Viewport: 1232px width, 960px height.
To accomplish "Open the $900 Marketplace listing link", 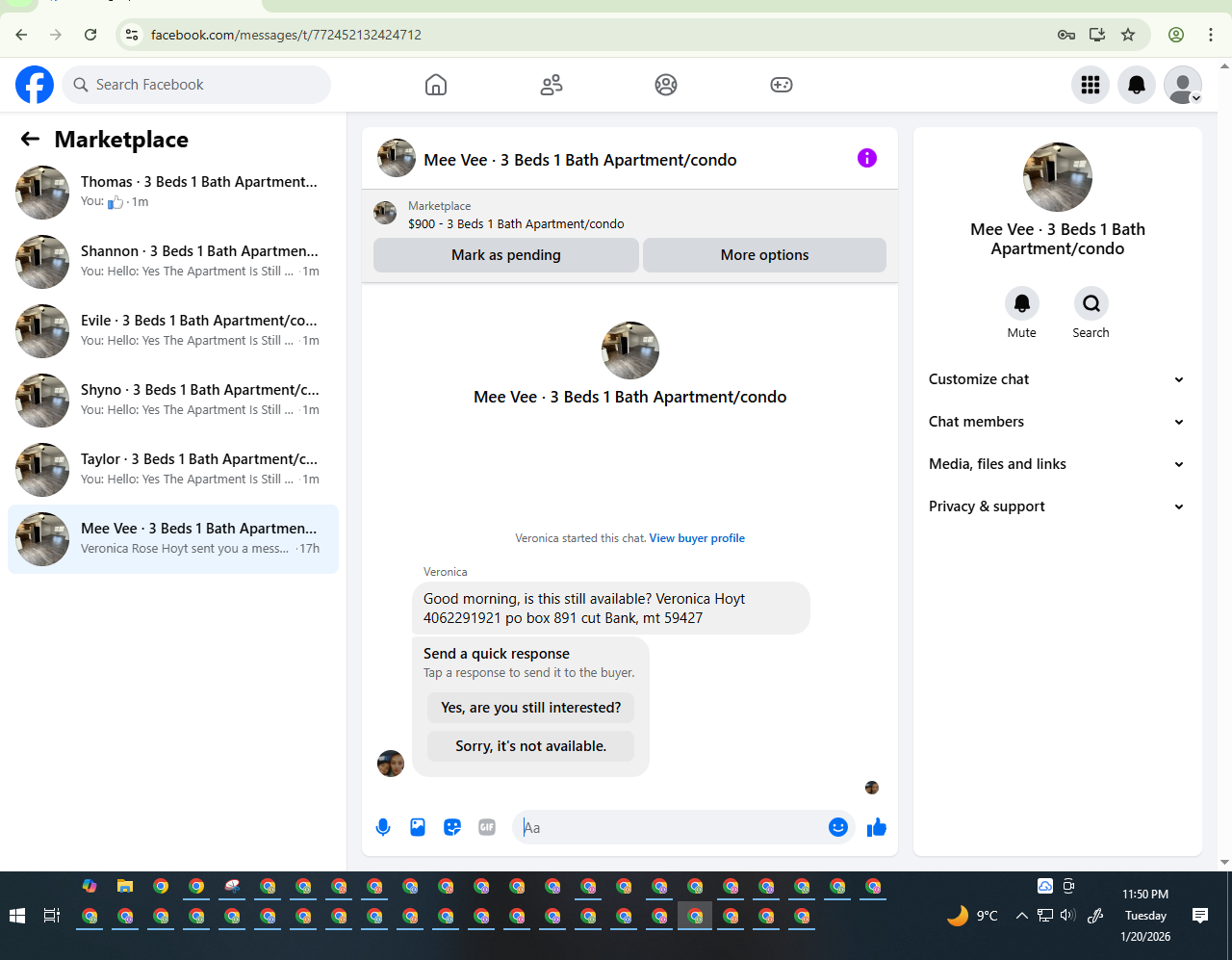I will (x=516, y=223).
